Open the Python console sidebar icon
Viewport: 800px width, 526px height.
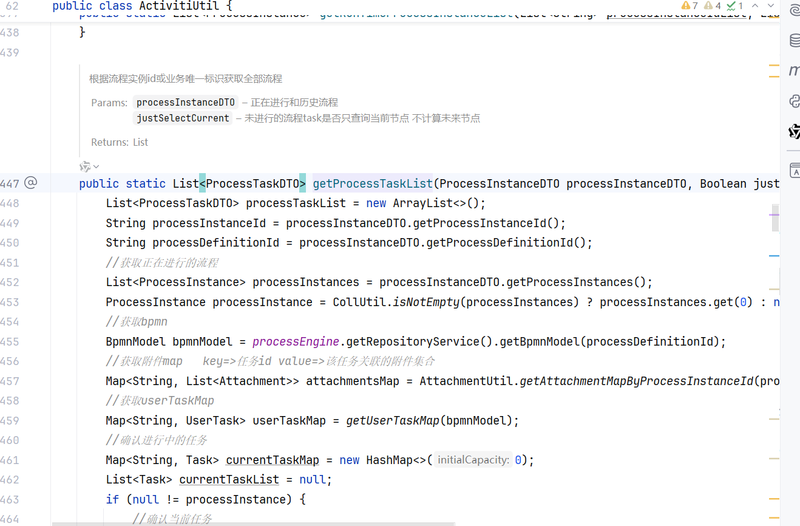(x=794, y=101)
